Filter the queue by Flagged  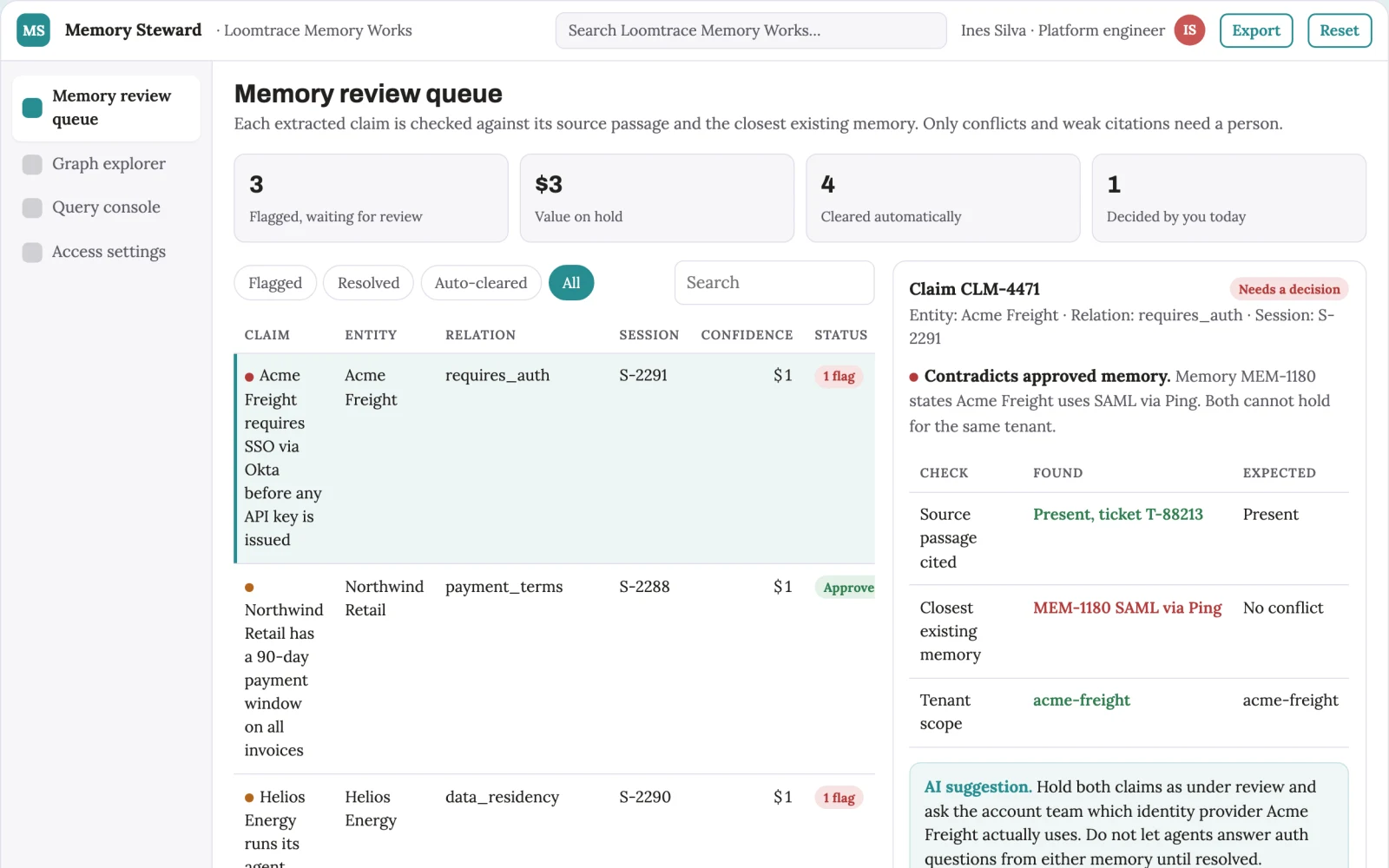tap(275, 283)
